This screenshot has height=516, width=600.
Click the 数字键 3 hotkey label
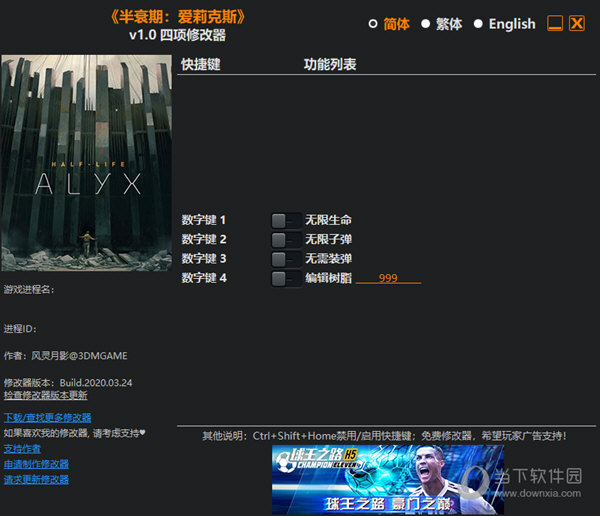(204, 259)
